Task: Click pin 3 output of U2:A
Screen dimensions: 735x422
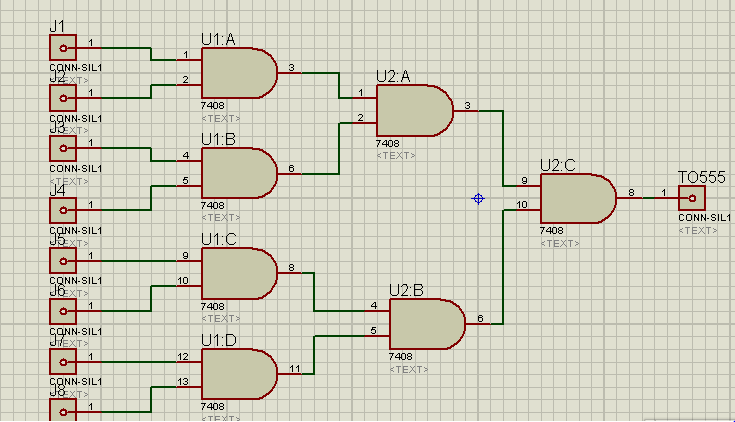Action: coord(466,110)
